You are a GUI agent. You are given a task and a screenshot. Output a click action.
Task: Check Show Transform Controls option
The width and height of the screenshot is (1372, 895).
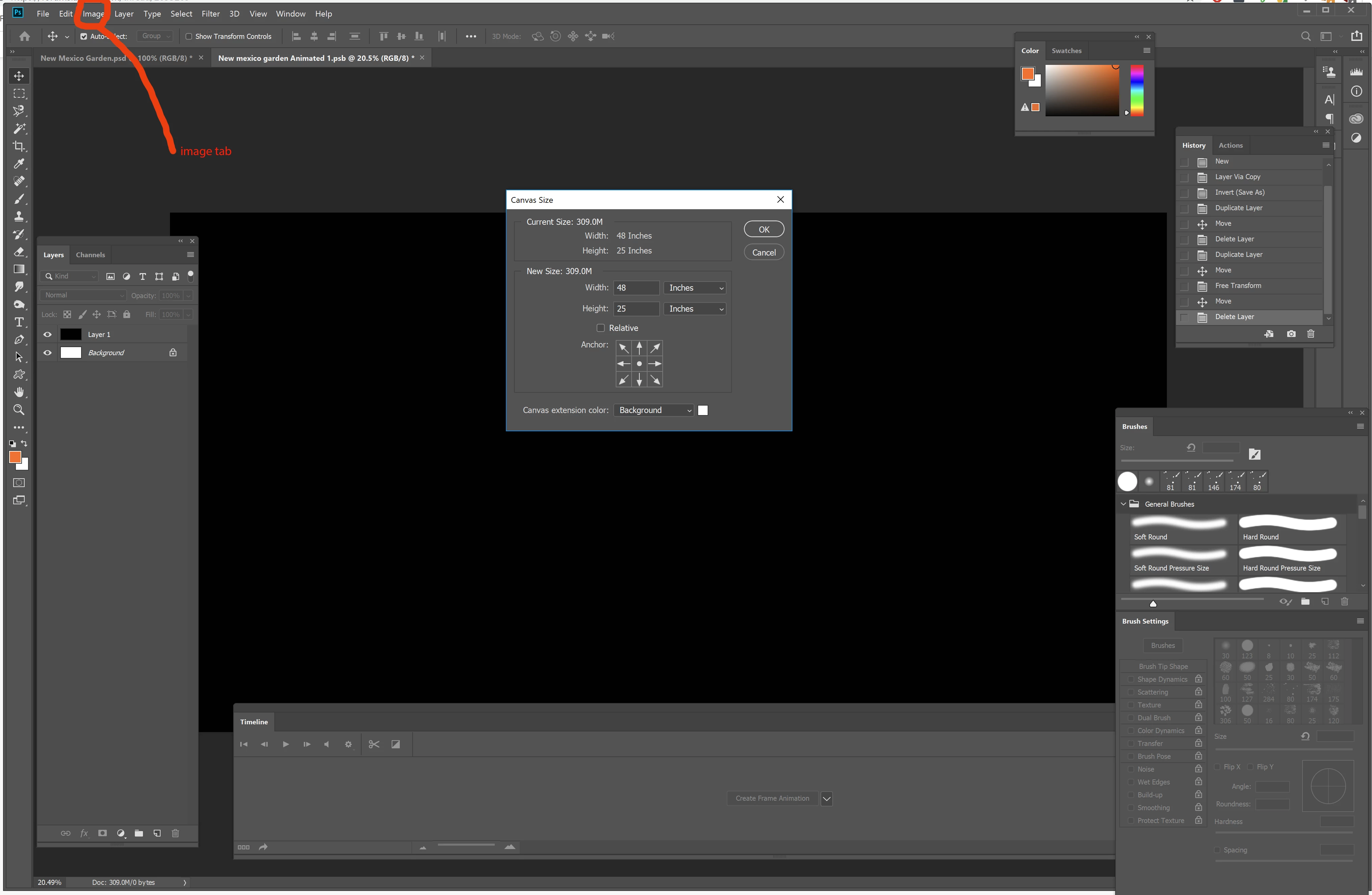click(189, 36)
